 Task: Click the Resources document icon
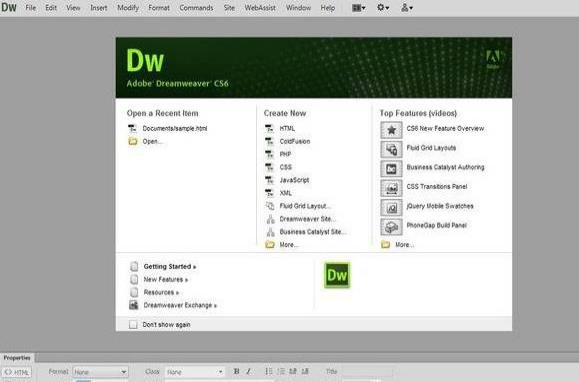coord(134,292)
